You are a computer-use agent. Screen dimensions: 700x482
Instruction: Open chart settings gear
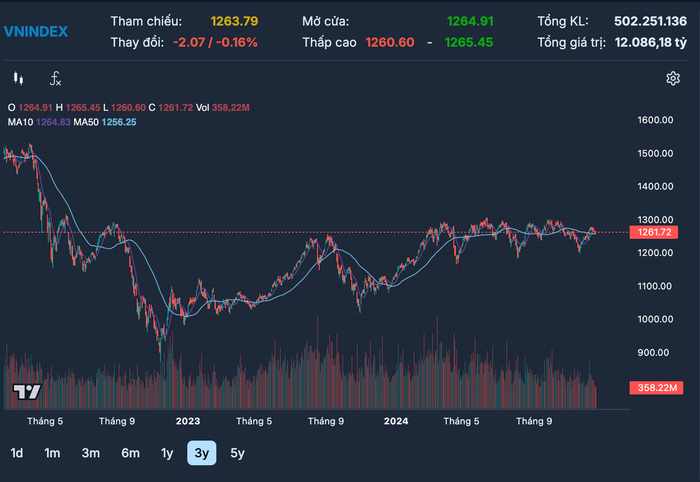(673, 79)
